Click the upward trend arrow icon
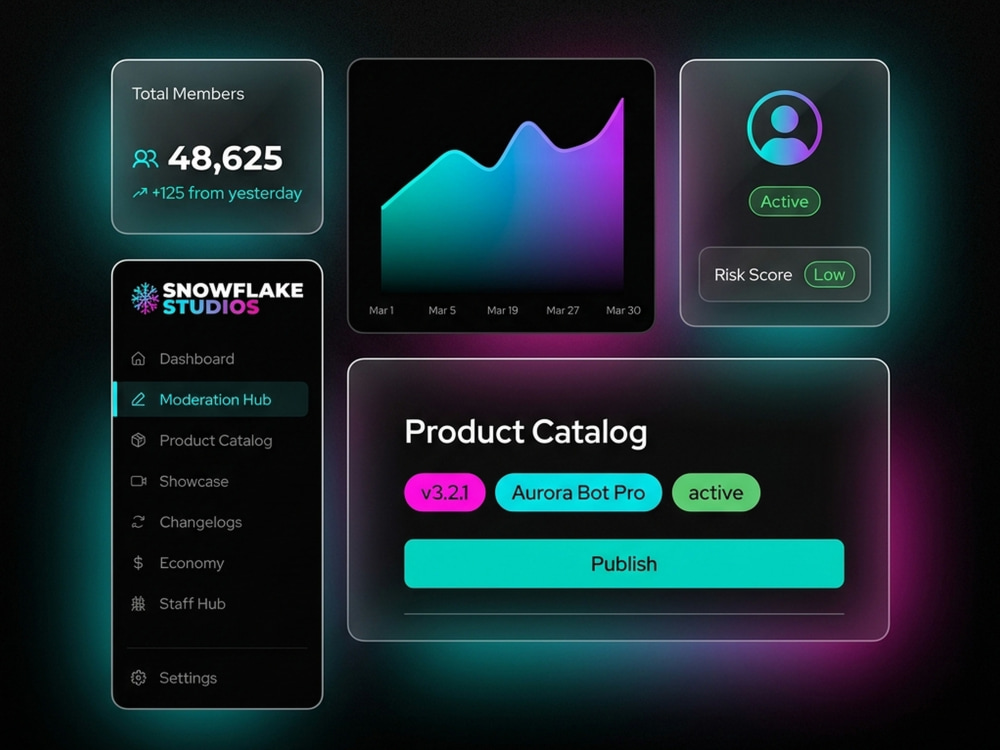 140,193
